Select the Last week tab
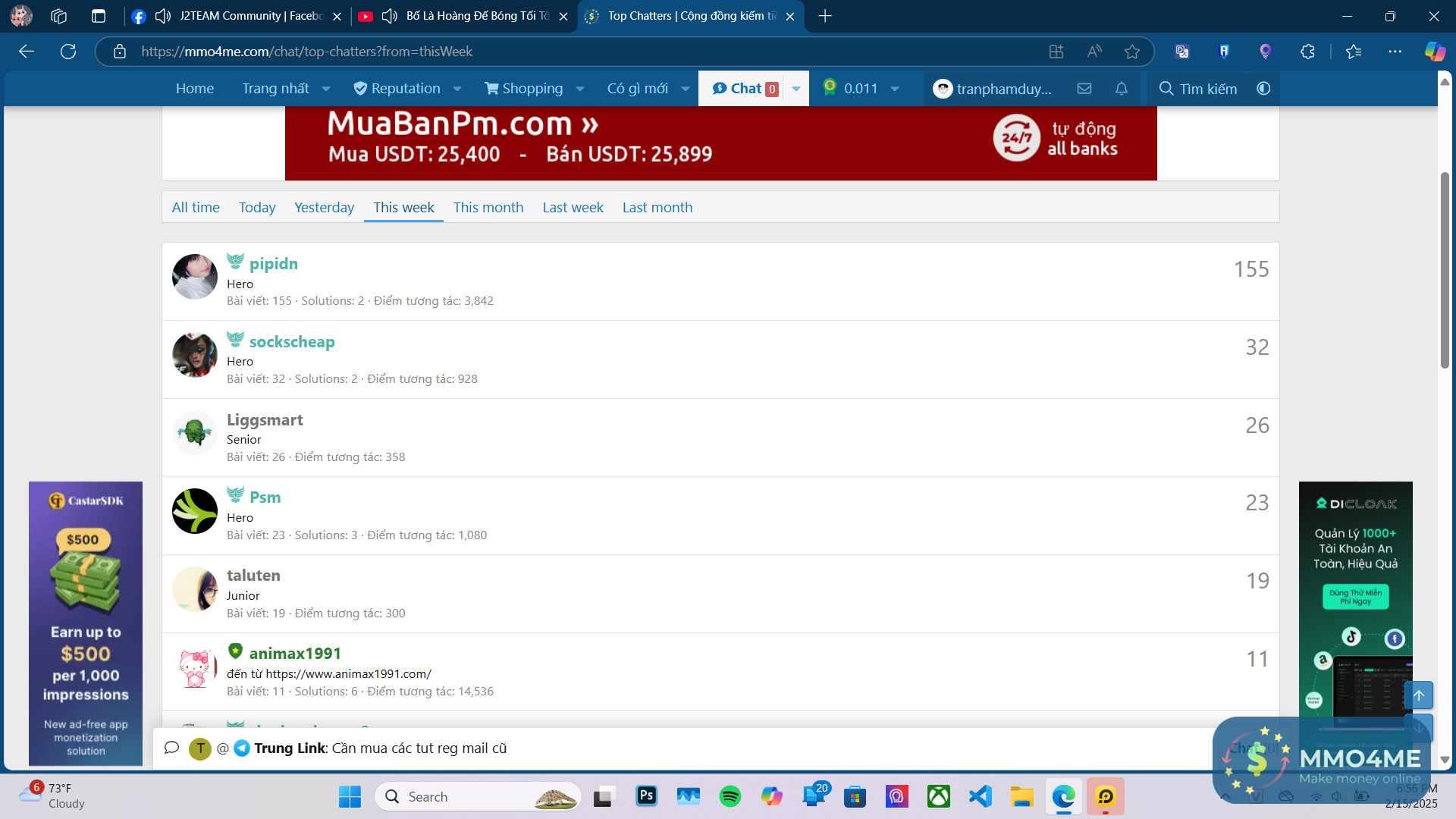Screen dimensions: 1456x819 coord(573,207)
